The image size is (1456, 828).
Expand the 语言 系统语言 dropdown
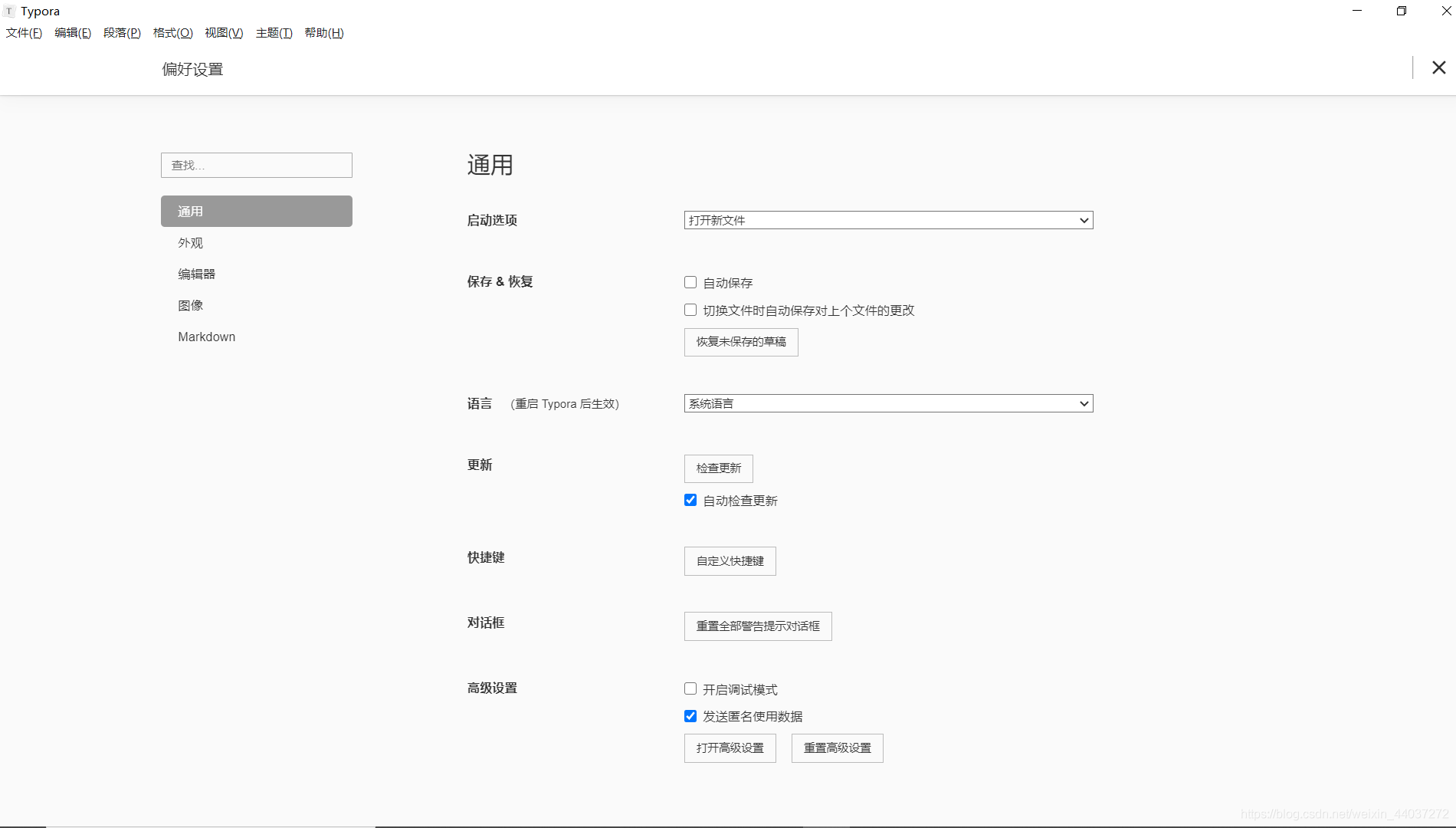(x=888, y=403)
